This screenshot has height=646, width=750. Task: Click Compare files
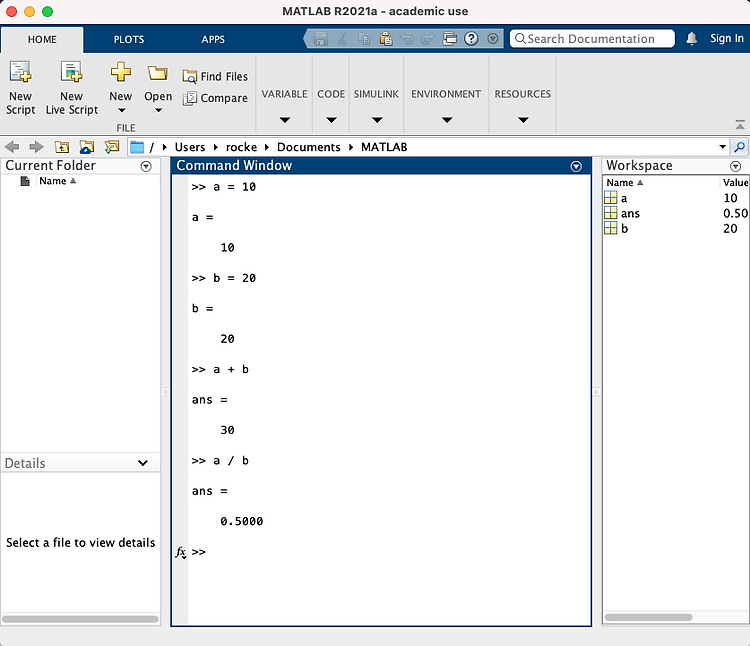coord(215,98)
